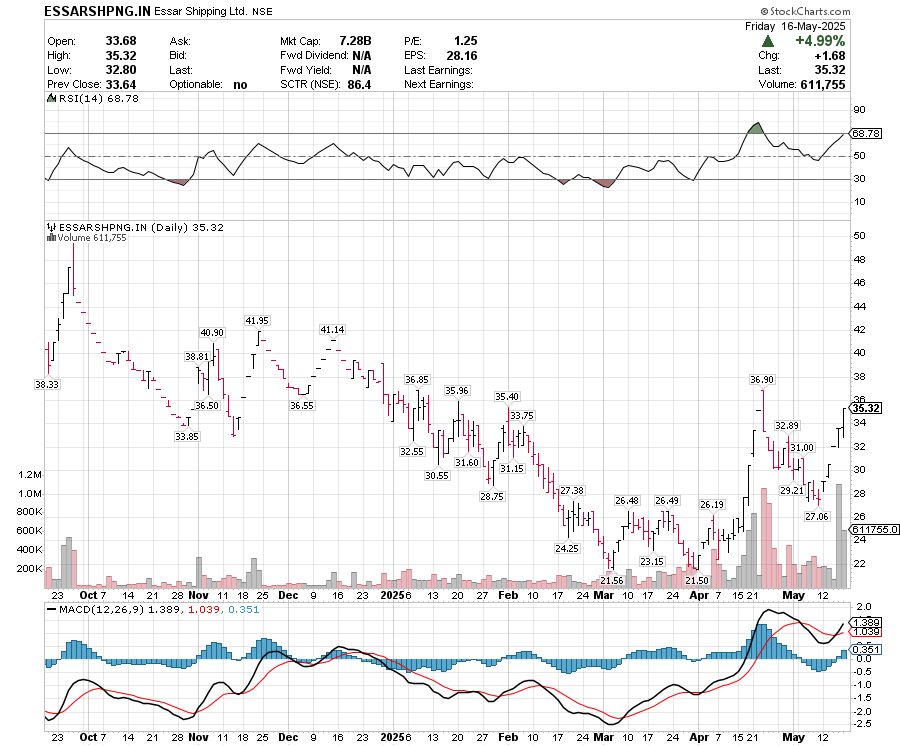Click the MACD legend line icon
Image resolution: width=900 pixels, height=746 pixels.
pos(51,610)
